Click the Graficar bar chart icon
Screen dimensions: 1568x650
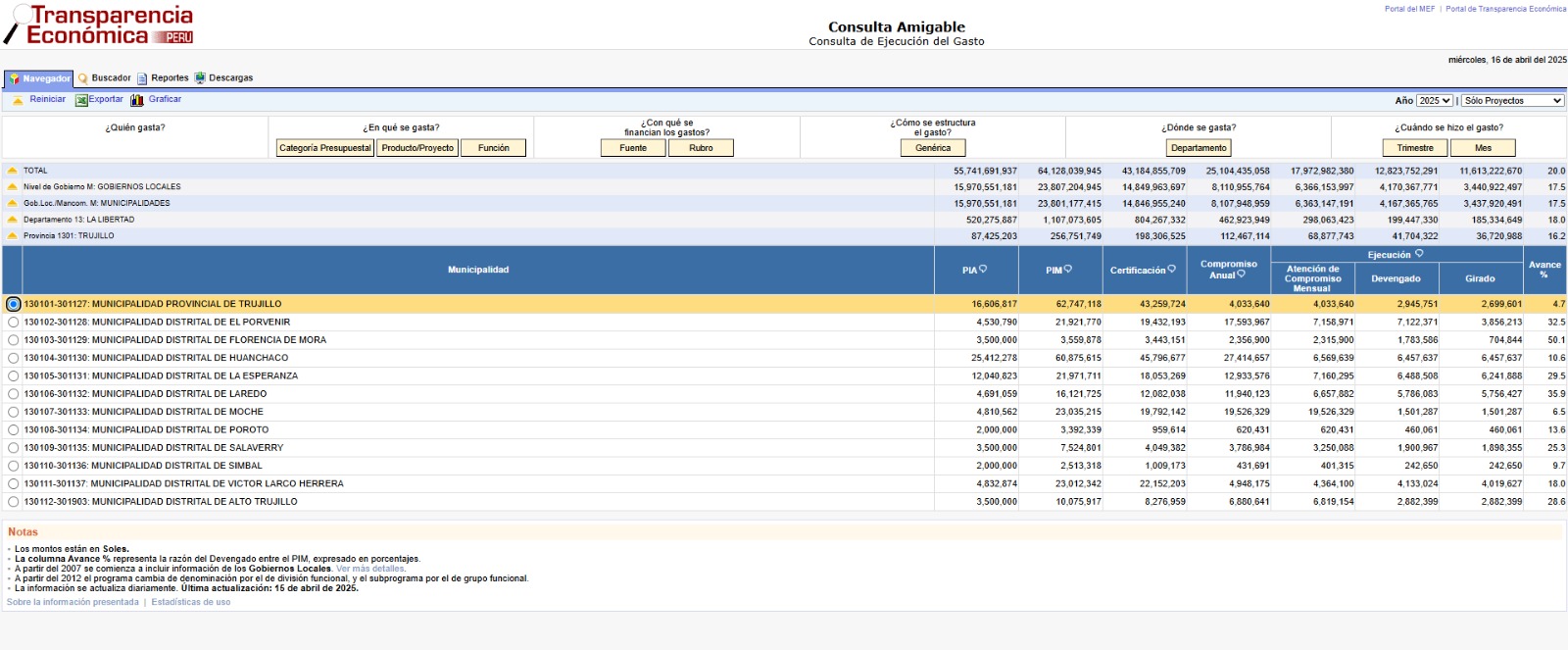click(x=137, y=100)
